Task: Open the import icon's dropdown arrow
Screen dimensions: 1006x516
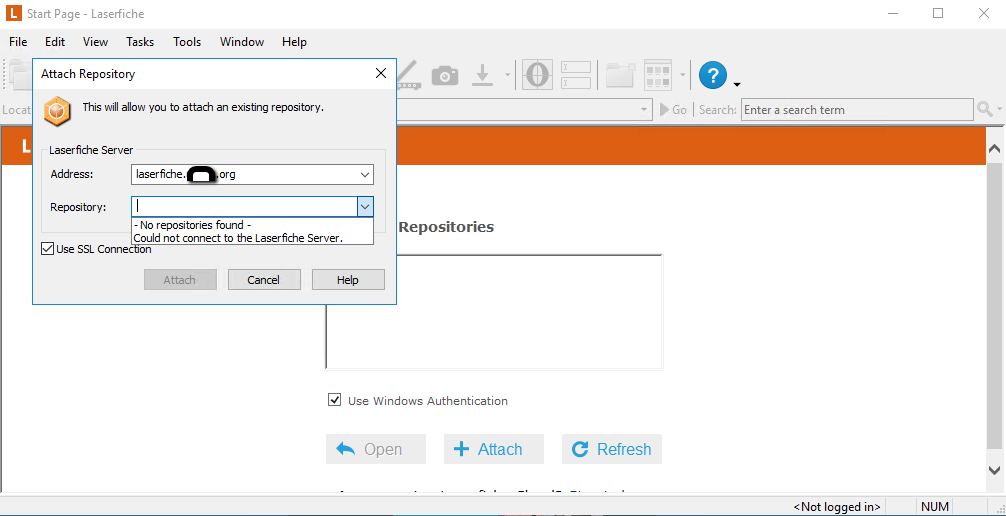Action: click(x=507, y=75)
